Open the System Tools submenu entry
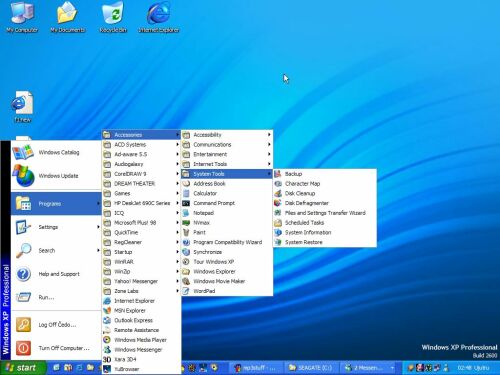 pyautogui.click(x=227, y=174)
